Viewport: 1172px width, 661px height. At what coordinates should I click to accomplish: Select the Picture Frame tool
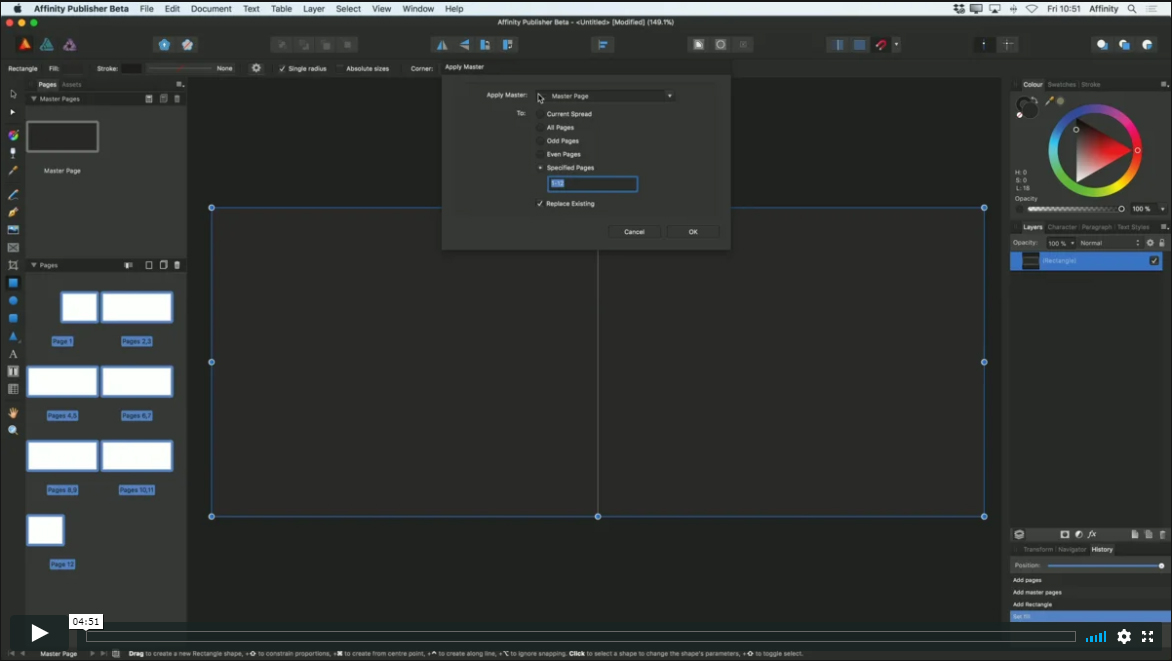click(13, 248)
